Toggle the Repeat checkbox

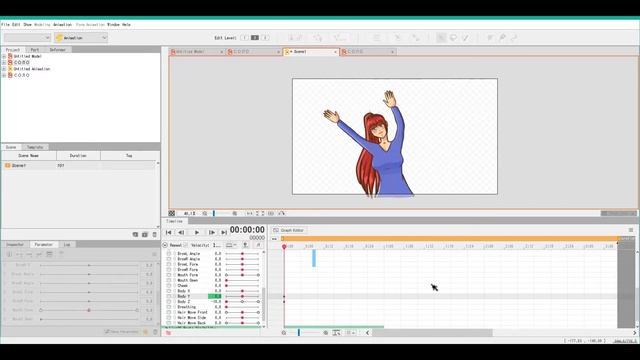(185, 245)
